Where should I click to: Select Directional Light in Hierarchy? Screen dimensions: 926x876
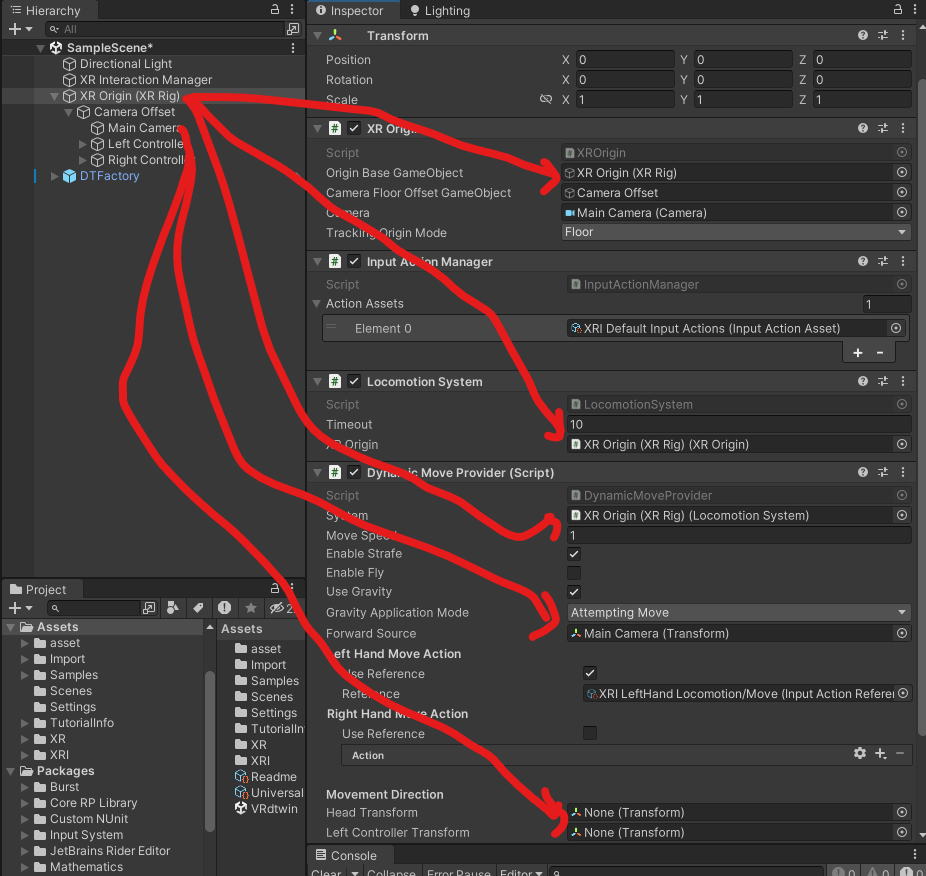tap(126, 64)
